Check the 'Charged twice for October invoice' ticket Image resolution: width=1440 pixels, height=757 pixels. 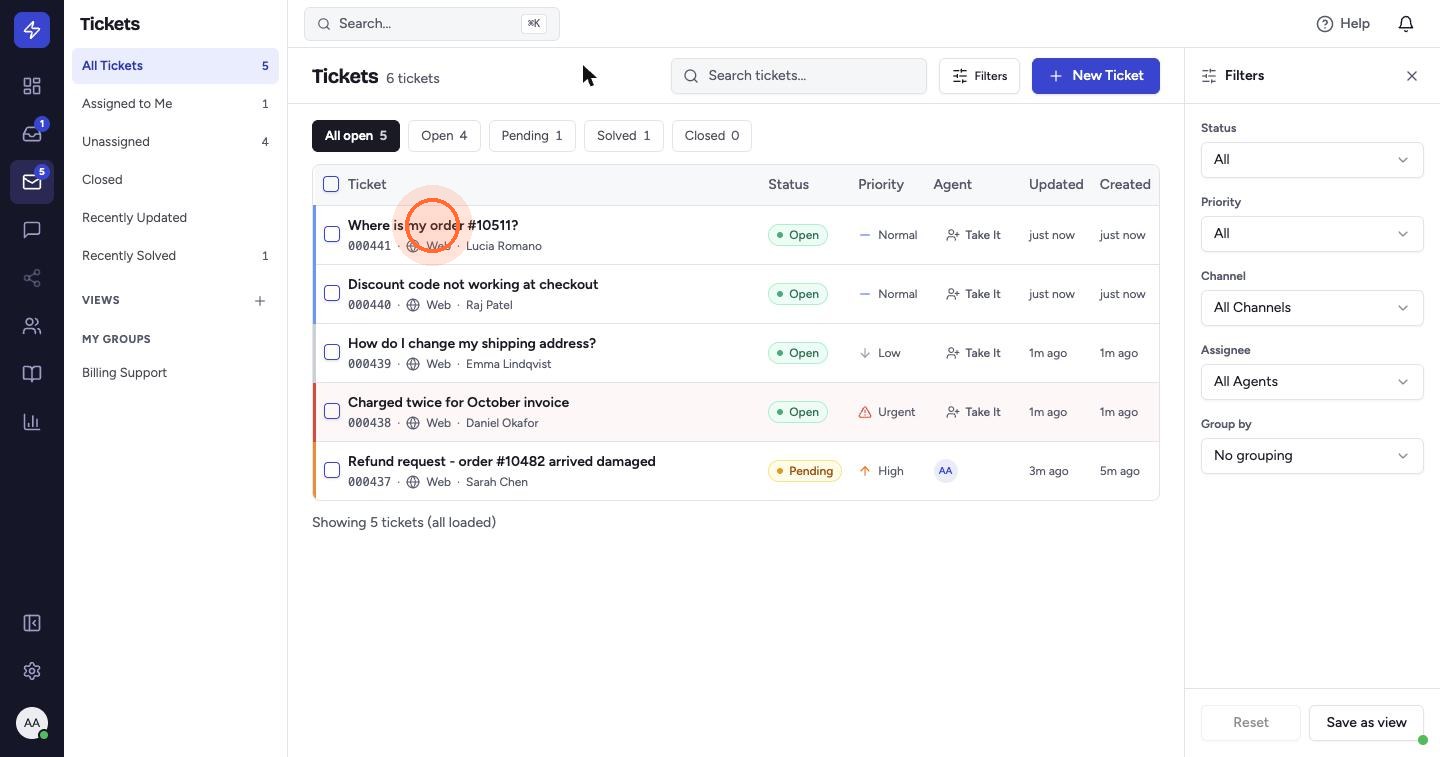click(x=332, y=411)
